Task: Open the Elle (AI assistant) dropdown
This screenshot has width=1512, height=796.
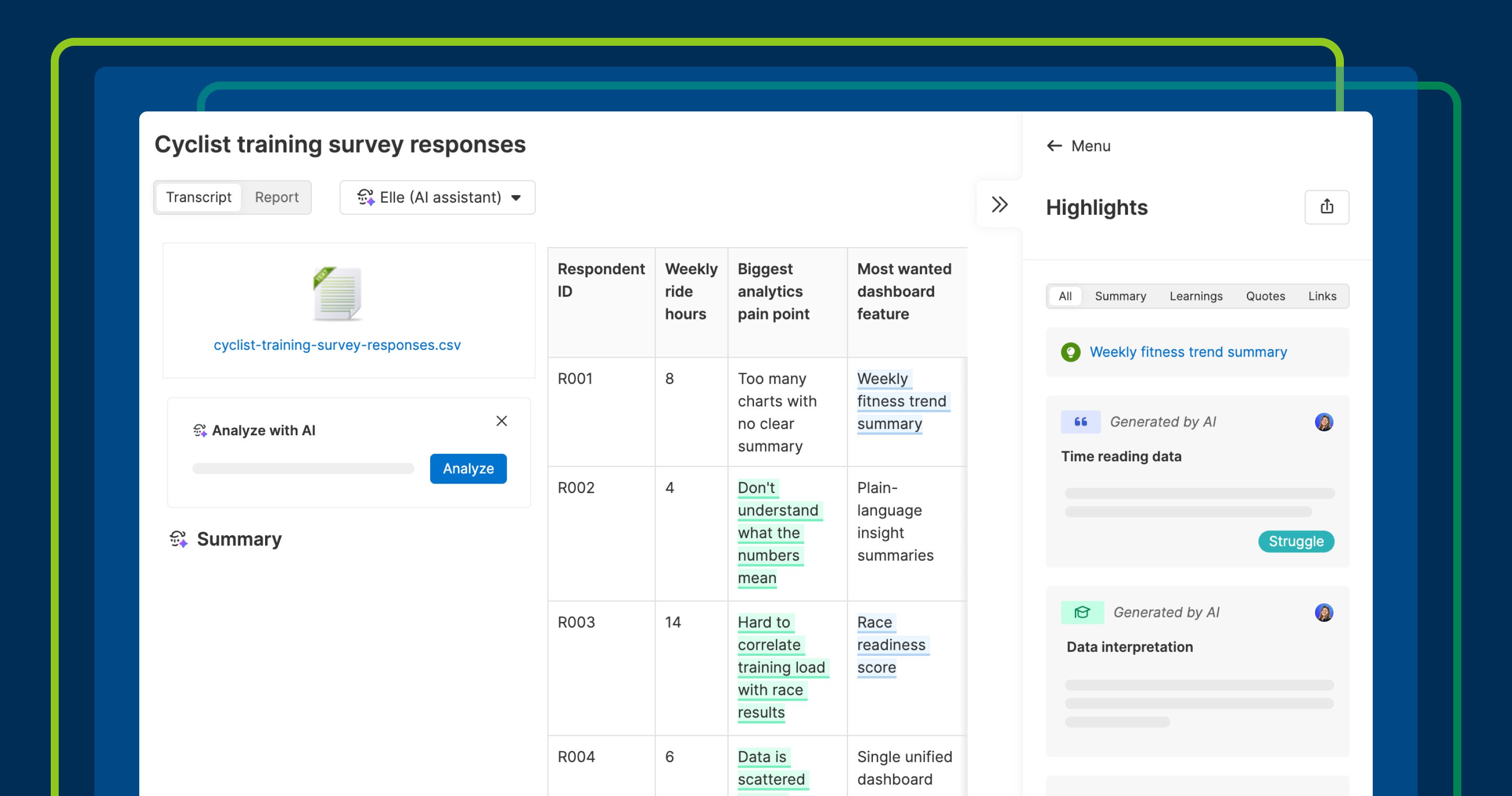Action: pos(437,197)
